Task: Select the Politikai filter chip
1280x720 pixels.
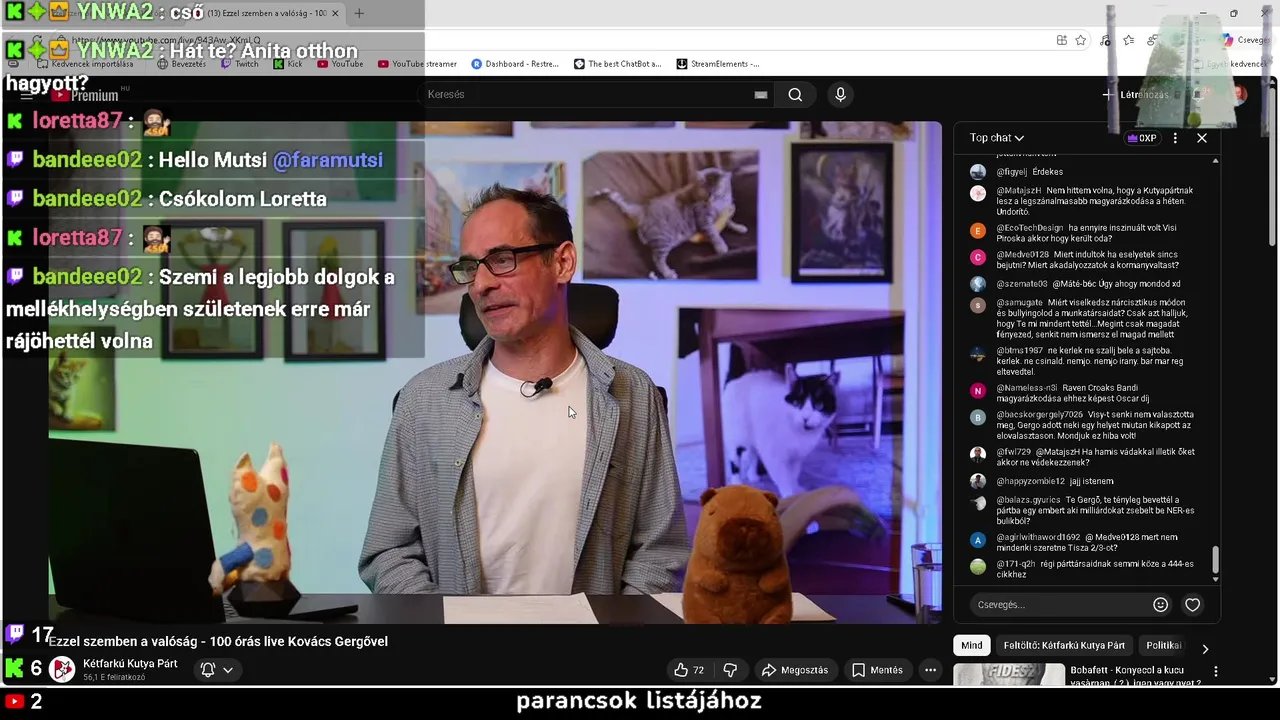Action: (1164, 646)
